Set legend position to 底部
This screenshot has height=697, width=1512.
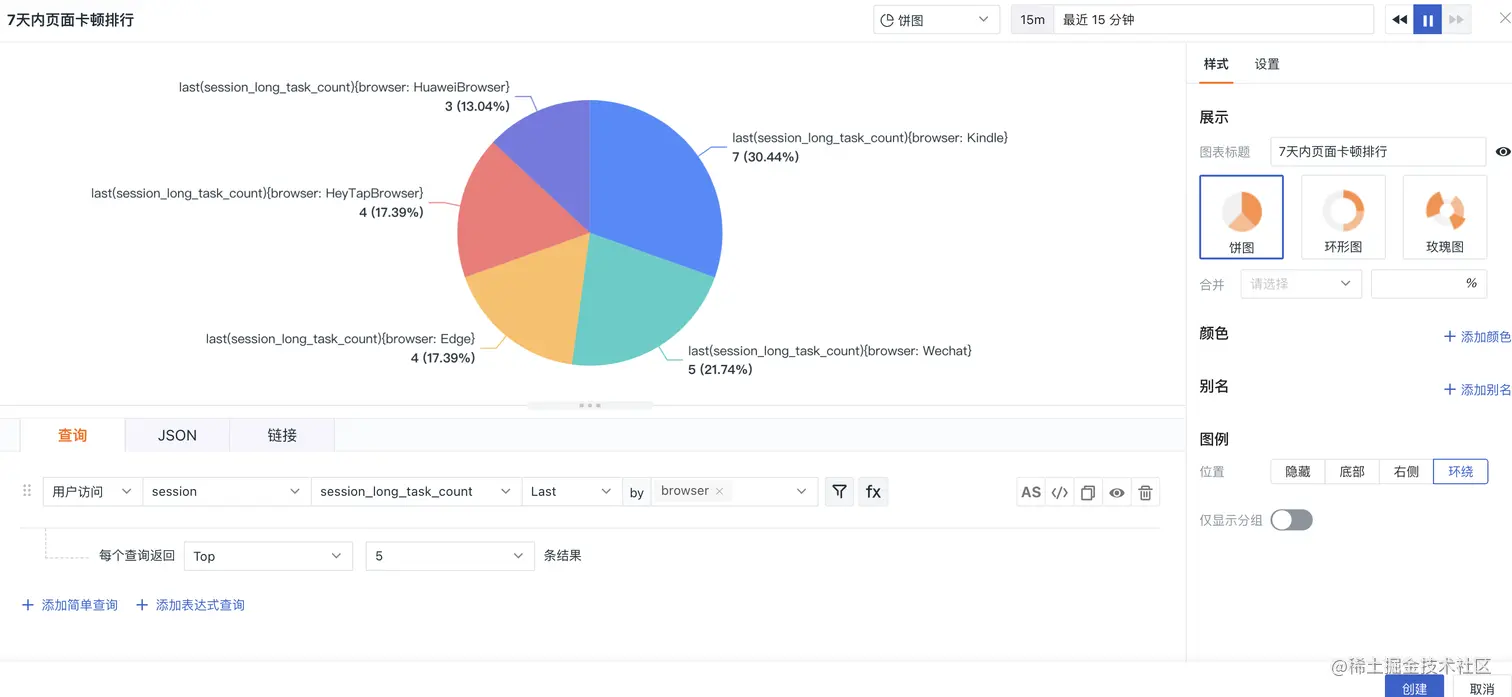point(1352,471)
